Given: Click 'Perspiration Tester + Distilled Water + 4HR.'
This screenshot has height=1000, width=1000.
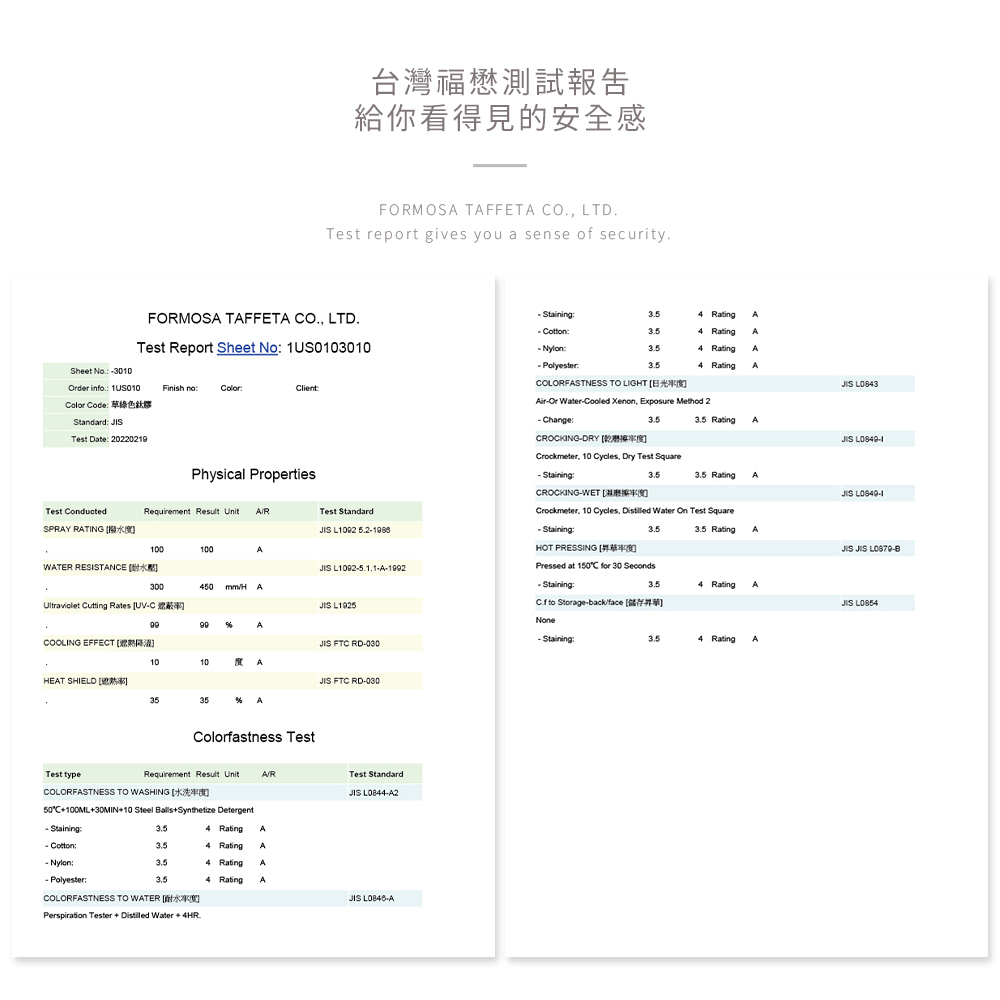Looking at the screenshot, I should [122, 915].
